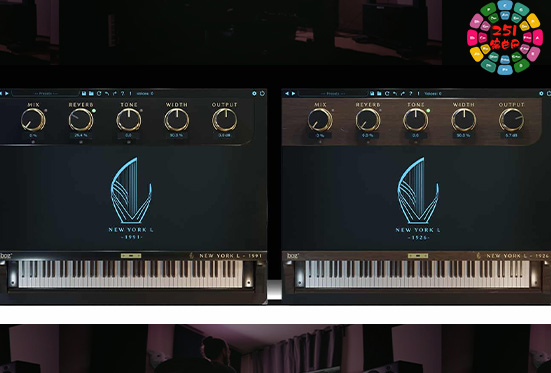The image size is (551, 373).
Task: Click Output value 5.7 dB in 1926 plugin
Action: point(511,135)
